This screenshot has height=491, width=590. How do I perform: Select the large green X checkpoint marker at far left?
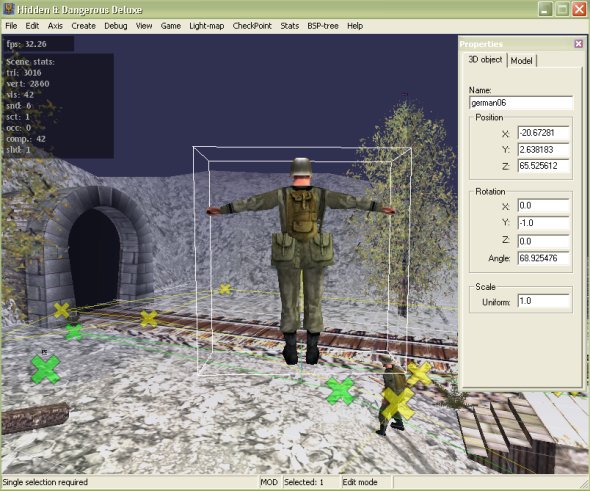tap(46, 369)
